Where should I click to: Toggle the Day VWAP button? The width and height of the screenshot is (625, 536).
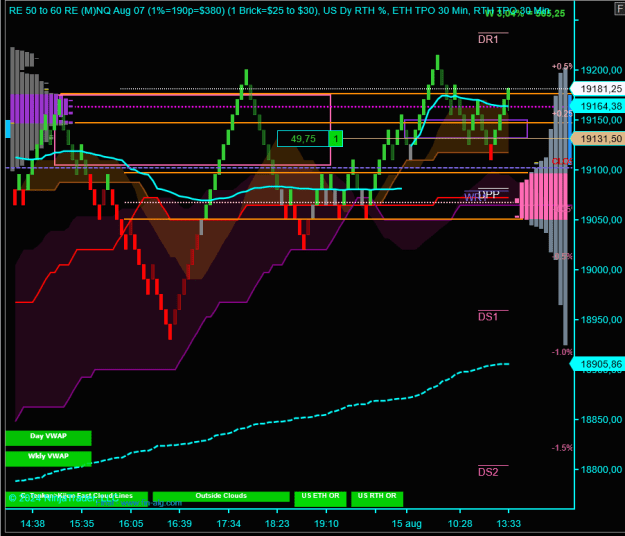pos(48,438)
